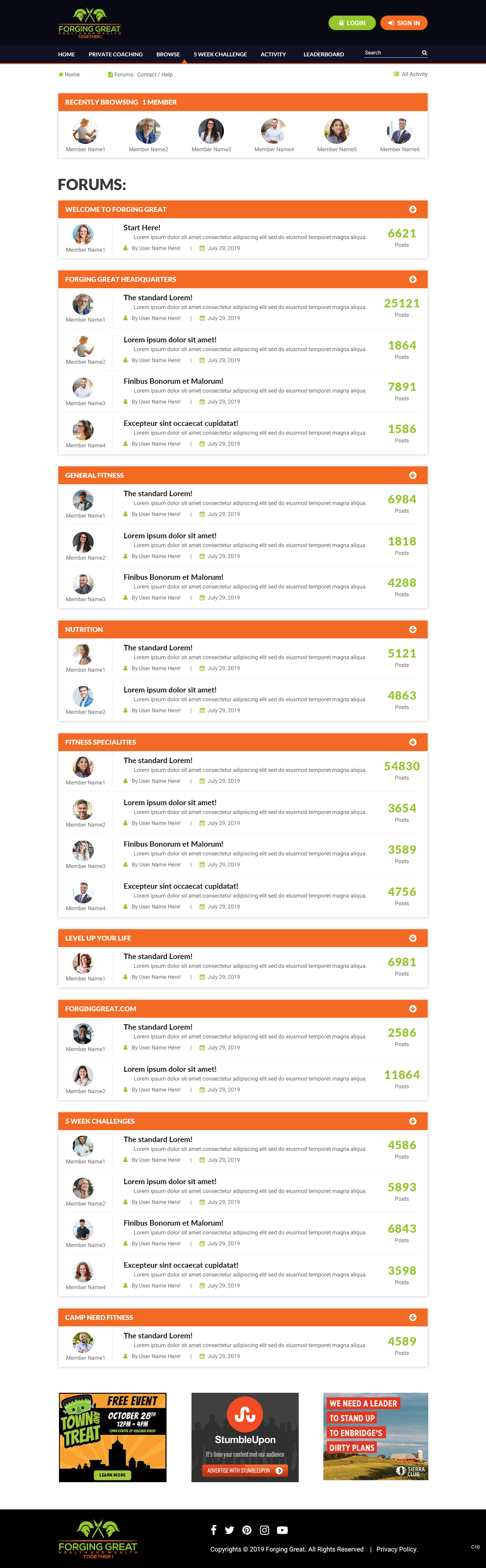Go to the Leaderboard menu item
Screen dimensions: 486x1568
323,55
